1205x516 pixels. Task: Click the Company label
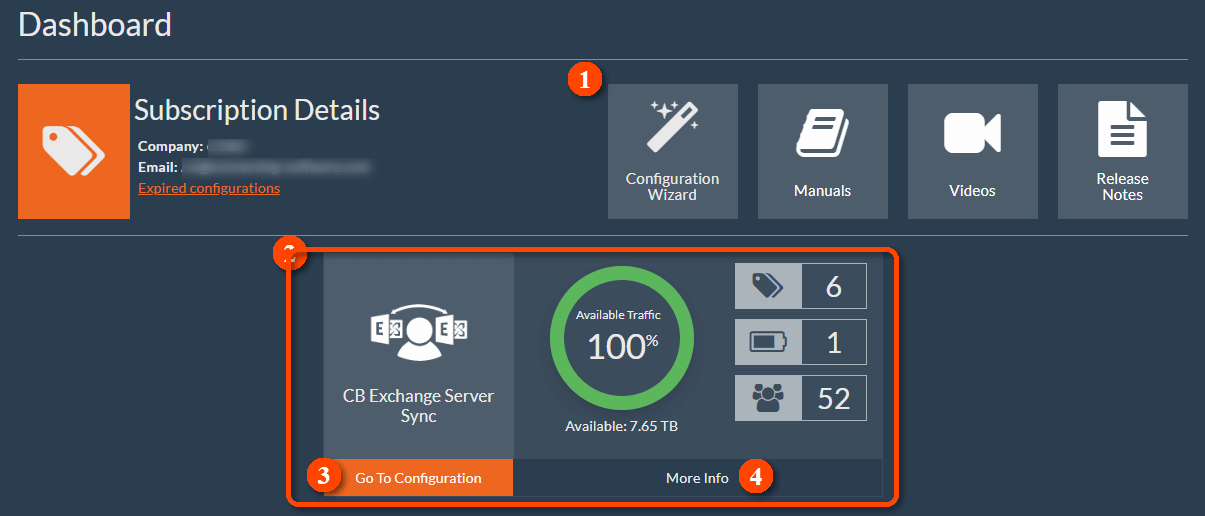(171, 146)
